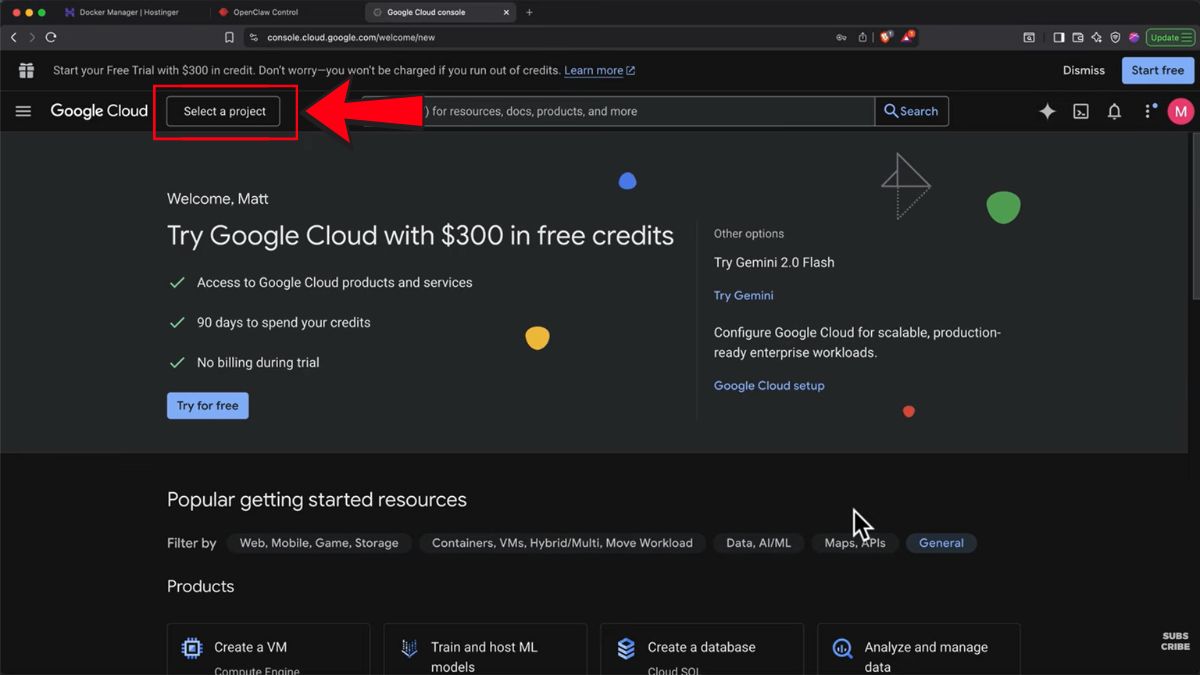Click the Brave Shields lion icon

click(885, 37)
